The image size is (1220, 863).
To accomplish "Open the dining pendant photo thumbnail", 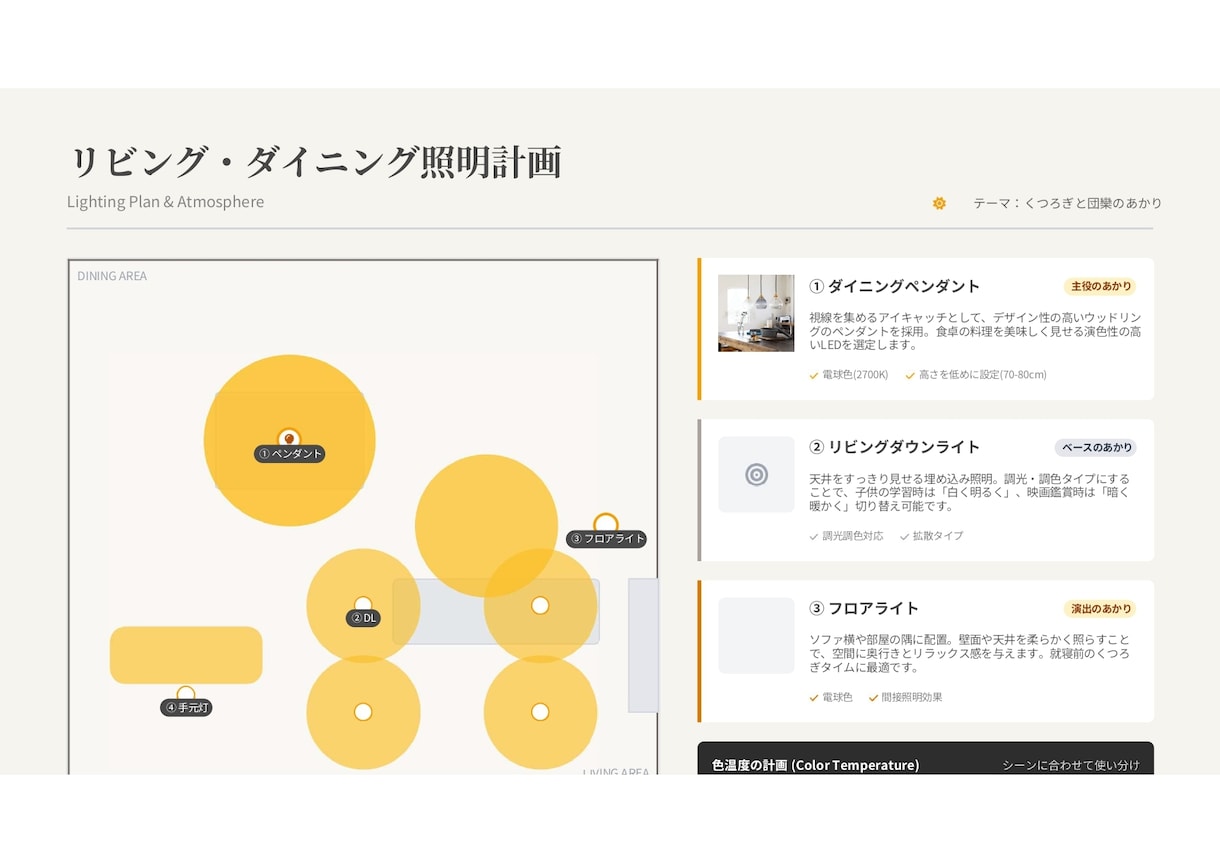I will 756,313.
